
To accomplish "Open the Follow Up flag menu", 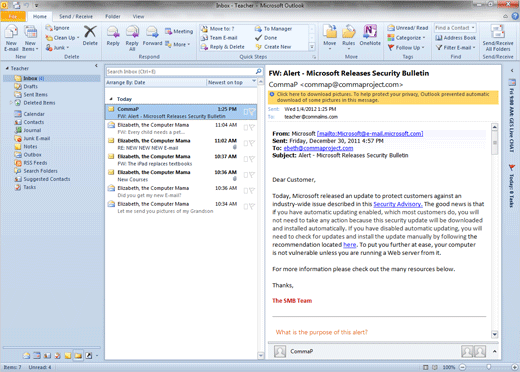I will 406,48.
